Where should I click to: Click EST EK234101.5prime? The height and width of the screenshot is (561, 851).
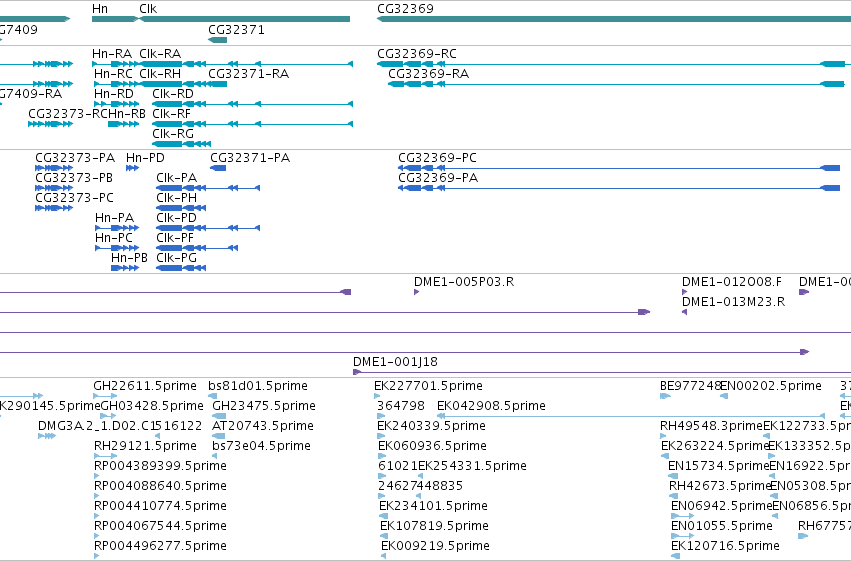434,506
